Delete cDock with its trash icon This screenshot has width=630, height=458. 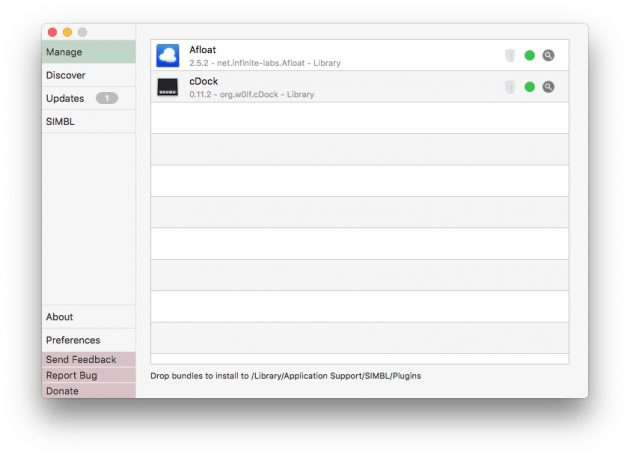(x=510, y=87)
